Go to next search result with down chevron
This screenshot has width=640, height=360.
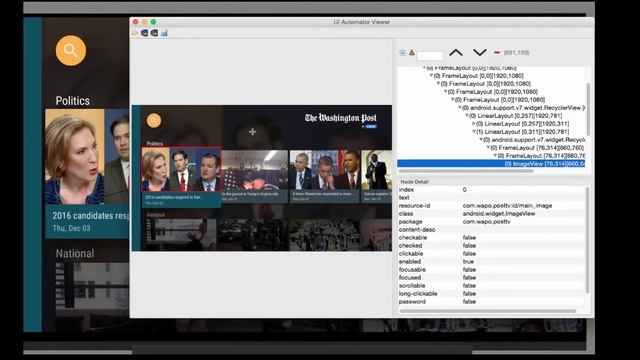480,53
